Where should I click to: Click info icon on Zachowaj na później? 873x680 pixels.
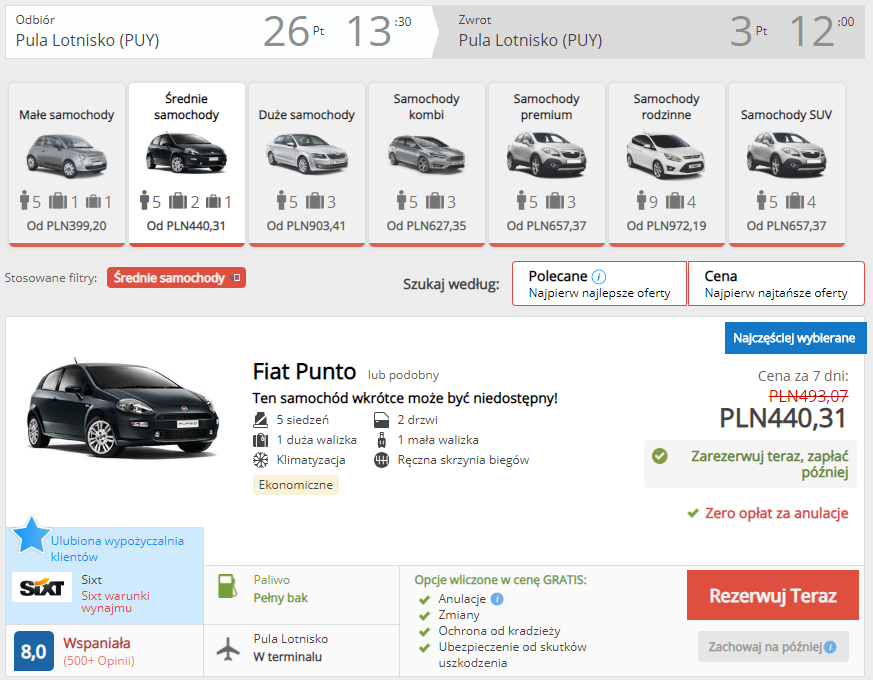tap(830, 647)
